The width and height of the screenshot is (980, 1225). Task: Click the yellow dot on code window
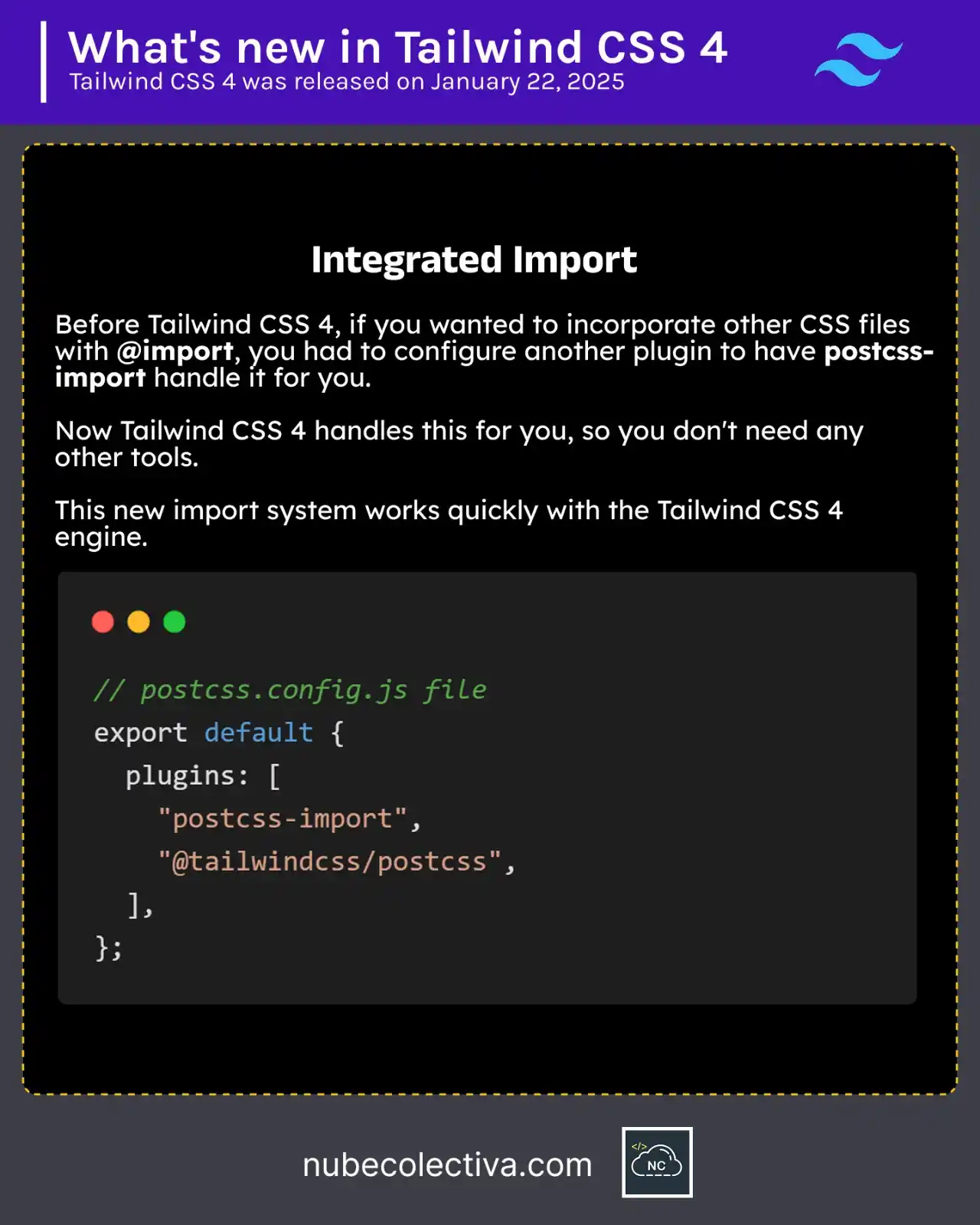click(x=139, y=622)
